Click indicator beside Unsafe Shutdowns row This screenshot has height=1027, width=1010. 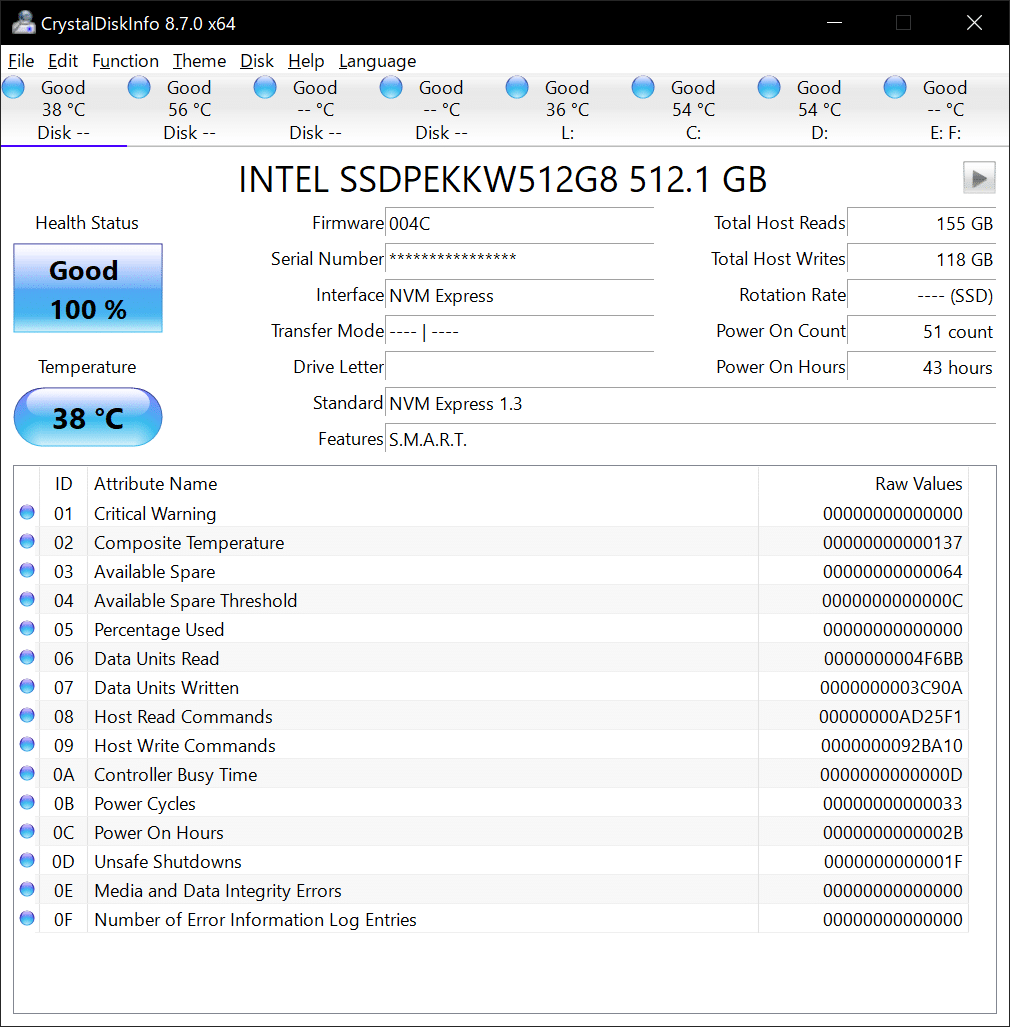point(26,859)
